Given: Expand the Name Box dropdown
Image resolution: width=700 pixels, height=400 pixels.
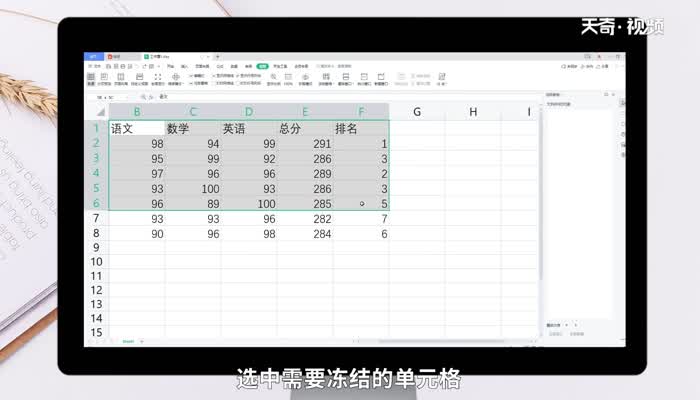Looking at the screenshot, I should point(126,97).
